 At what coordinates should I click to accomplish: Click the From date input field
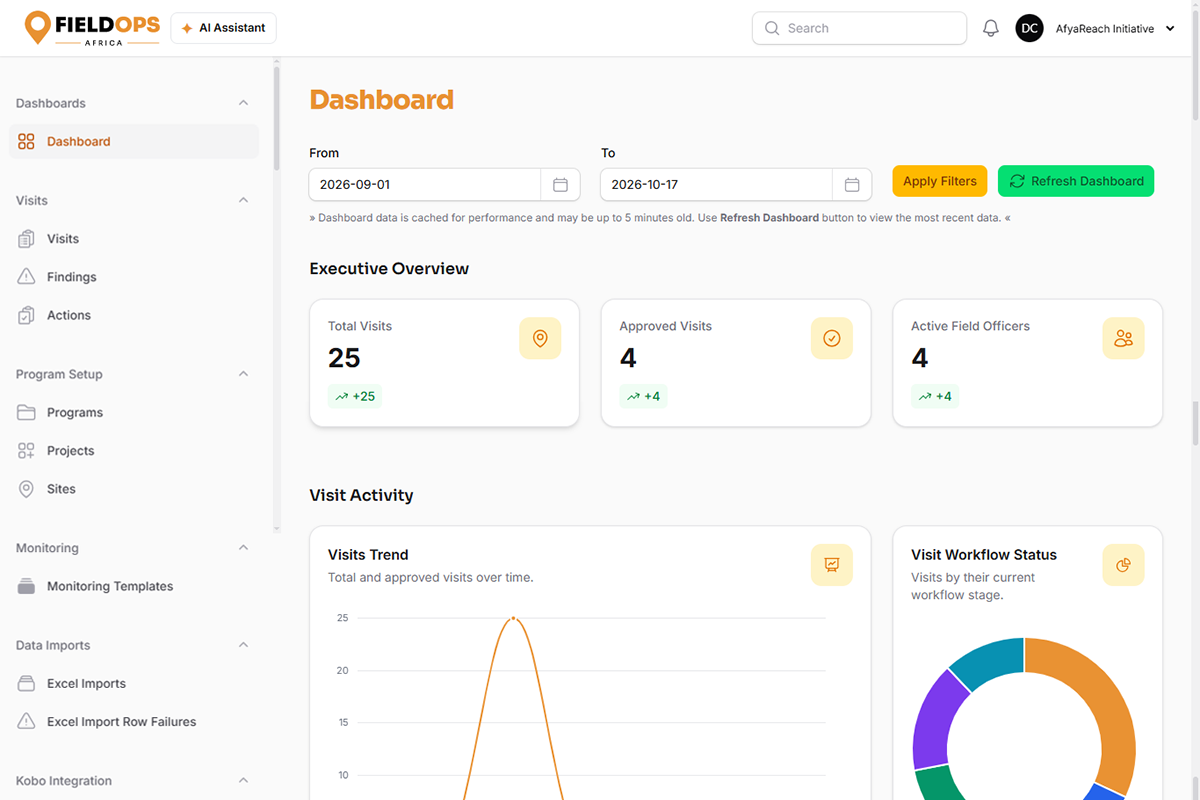coord(425,185)
